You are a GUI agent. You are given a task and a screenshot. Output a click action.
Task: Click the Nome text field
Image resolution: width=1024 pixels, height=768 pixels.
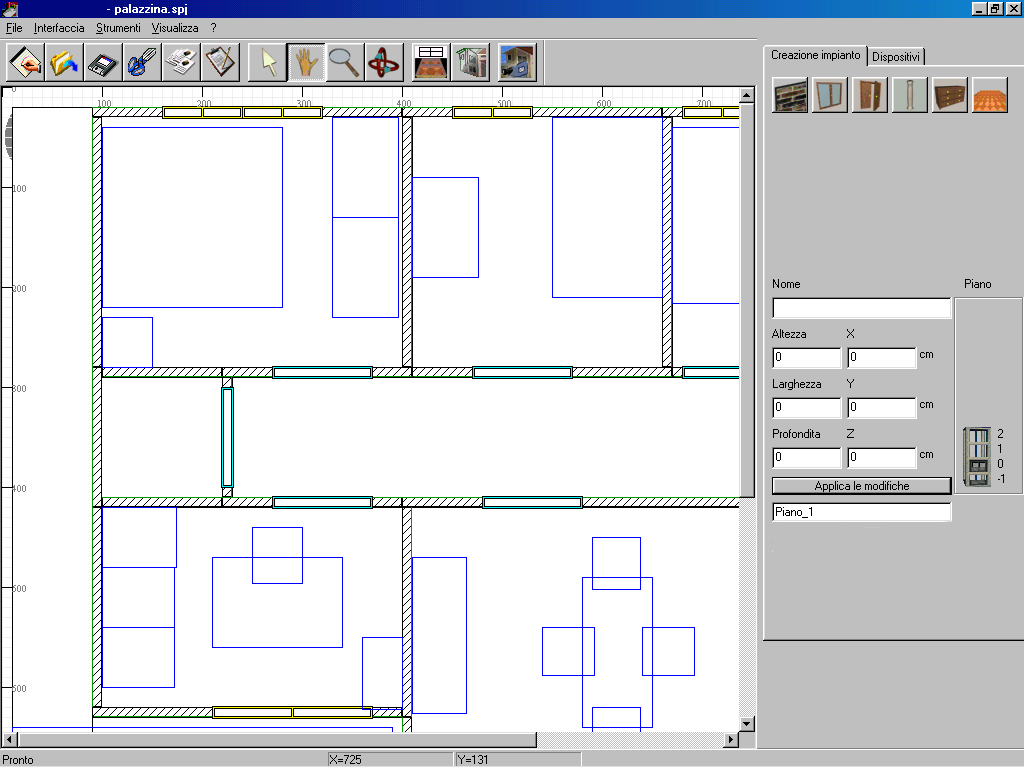coord(861,309)
